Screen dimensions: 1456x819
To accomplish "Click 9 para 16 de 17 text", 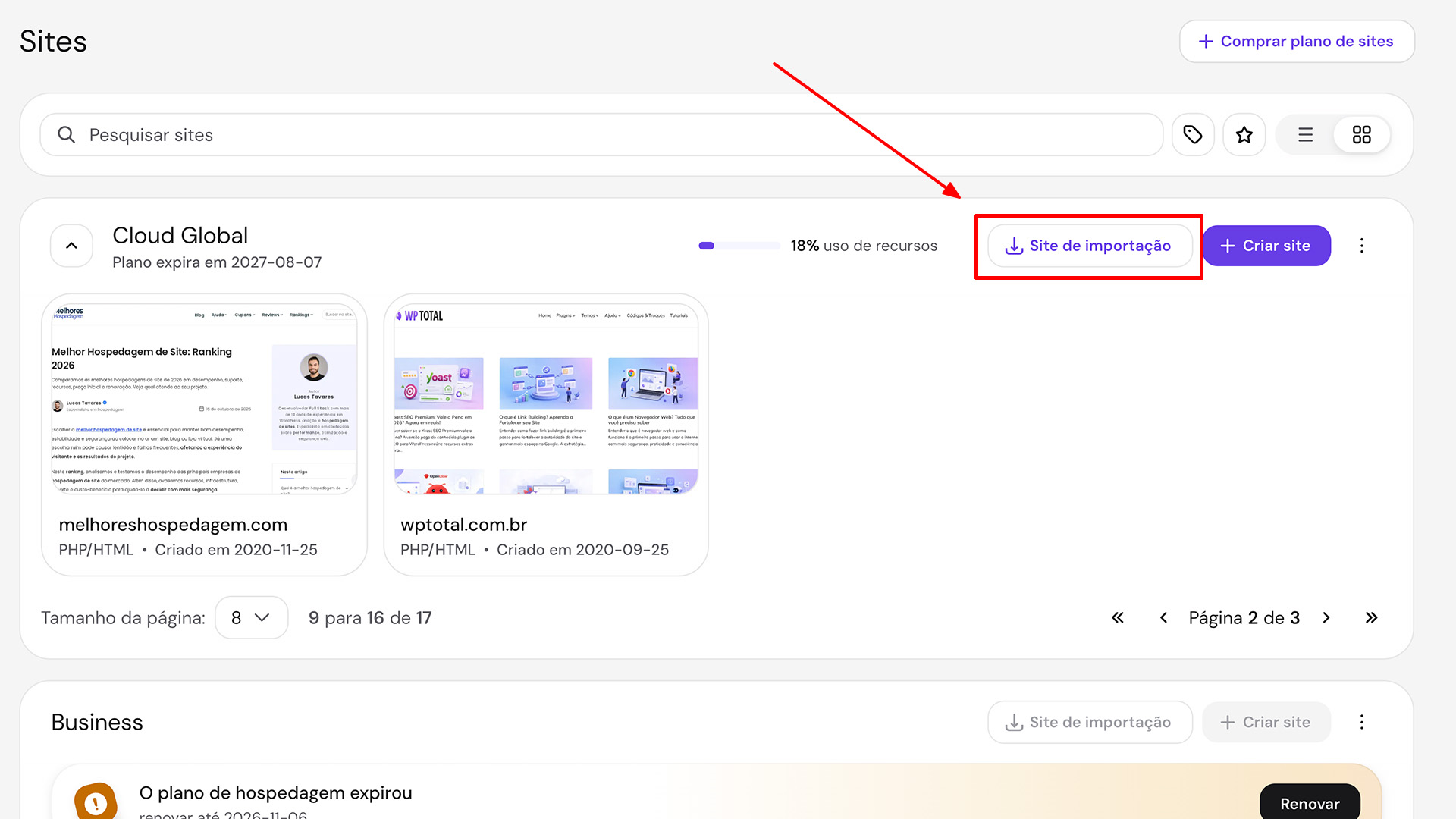I will pyautogui.click(x=370, y=617).
